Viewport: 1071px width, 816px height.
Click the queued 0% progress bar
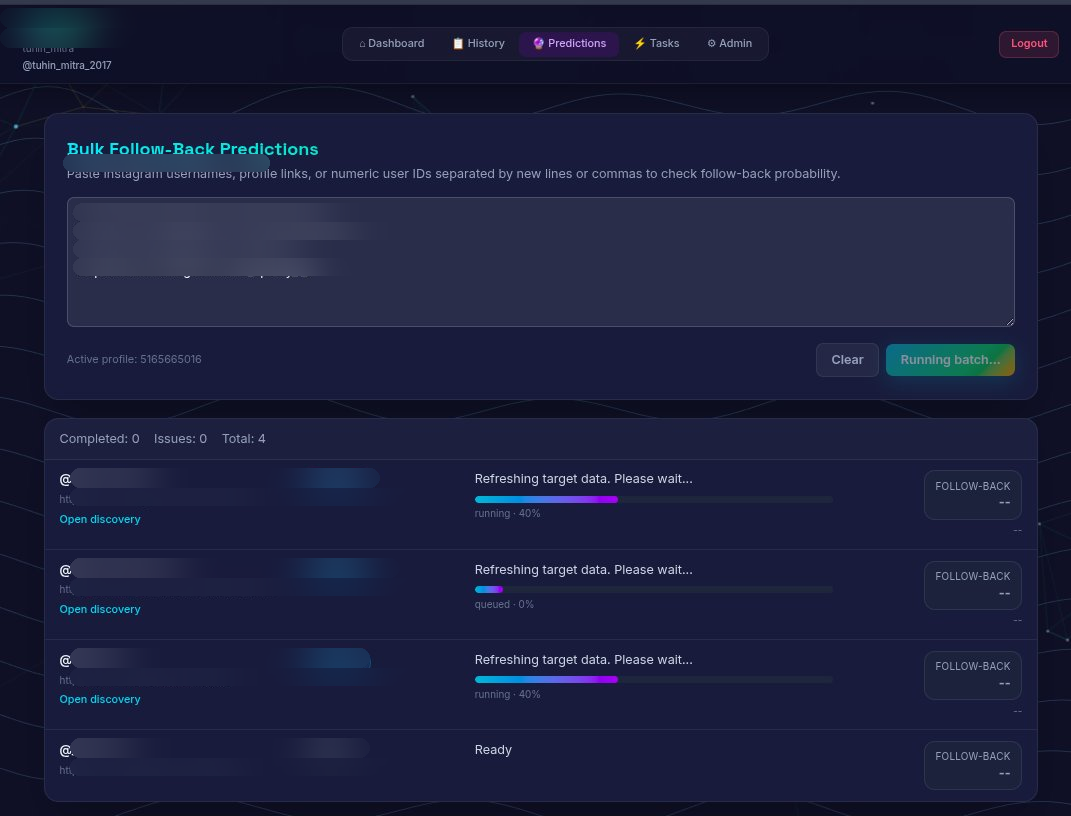coord(653,589)
